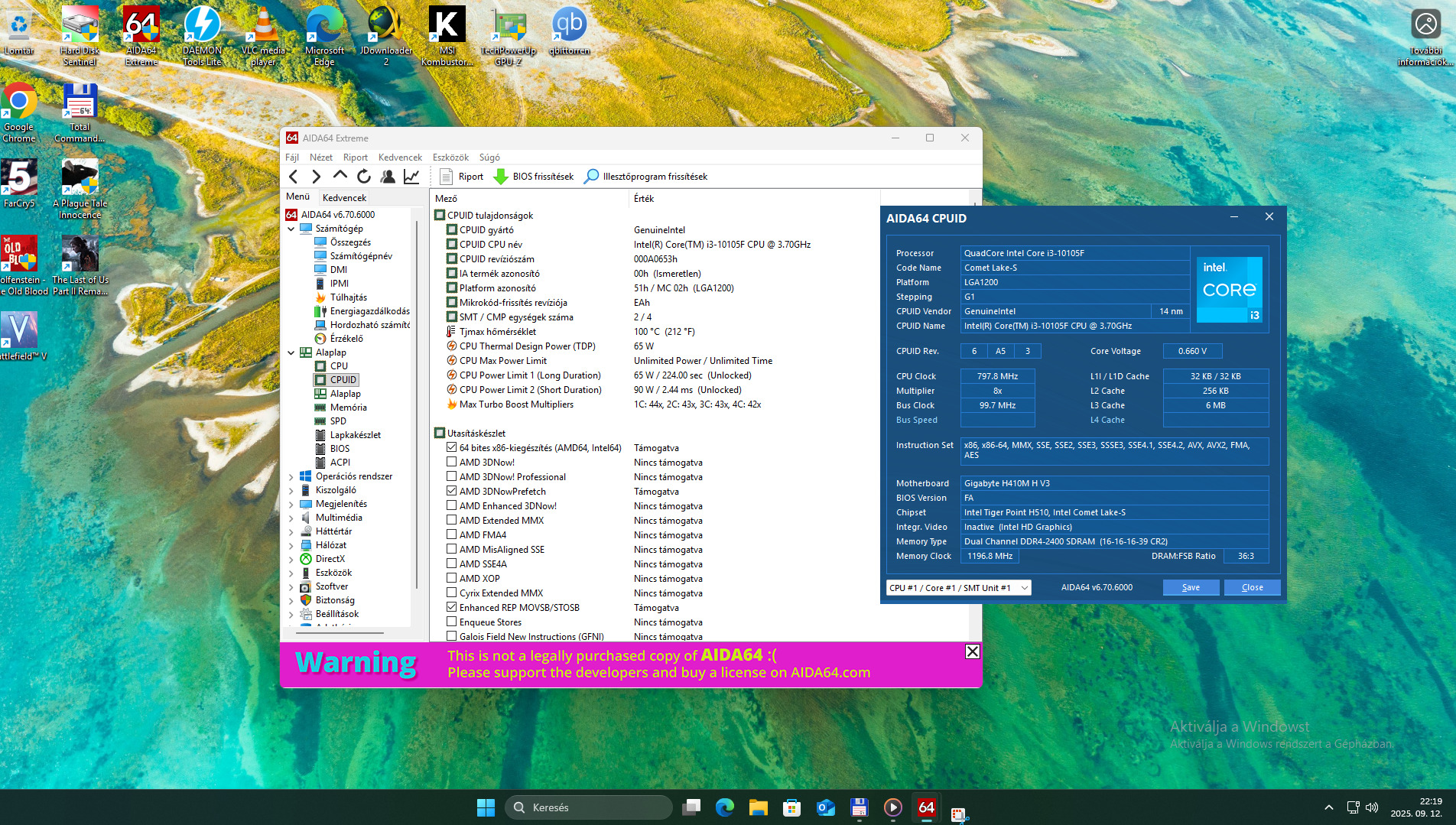
Task: Click the Riport toolbar button
Action: [462, 177]
